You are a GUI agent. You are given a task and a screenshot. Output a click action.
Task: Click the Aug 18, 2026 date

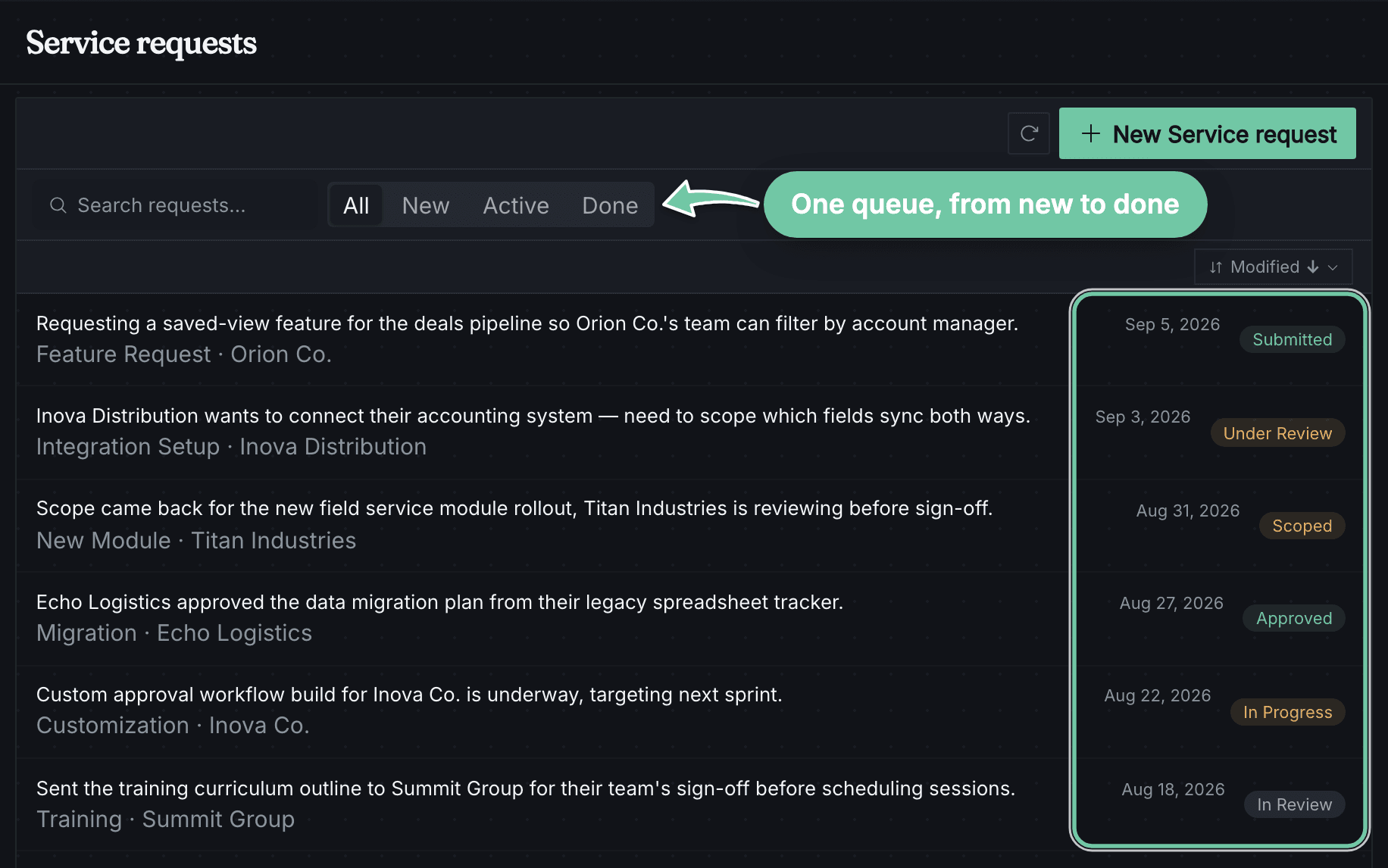(1173, 789)
